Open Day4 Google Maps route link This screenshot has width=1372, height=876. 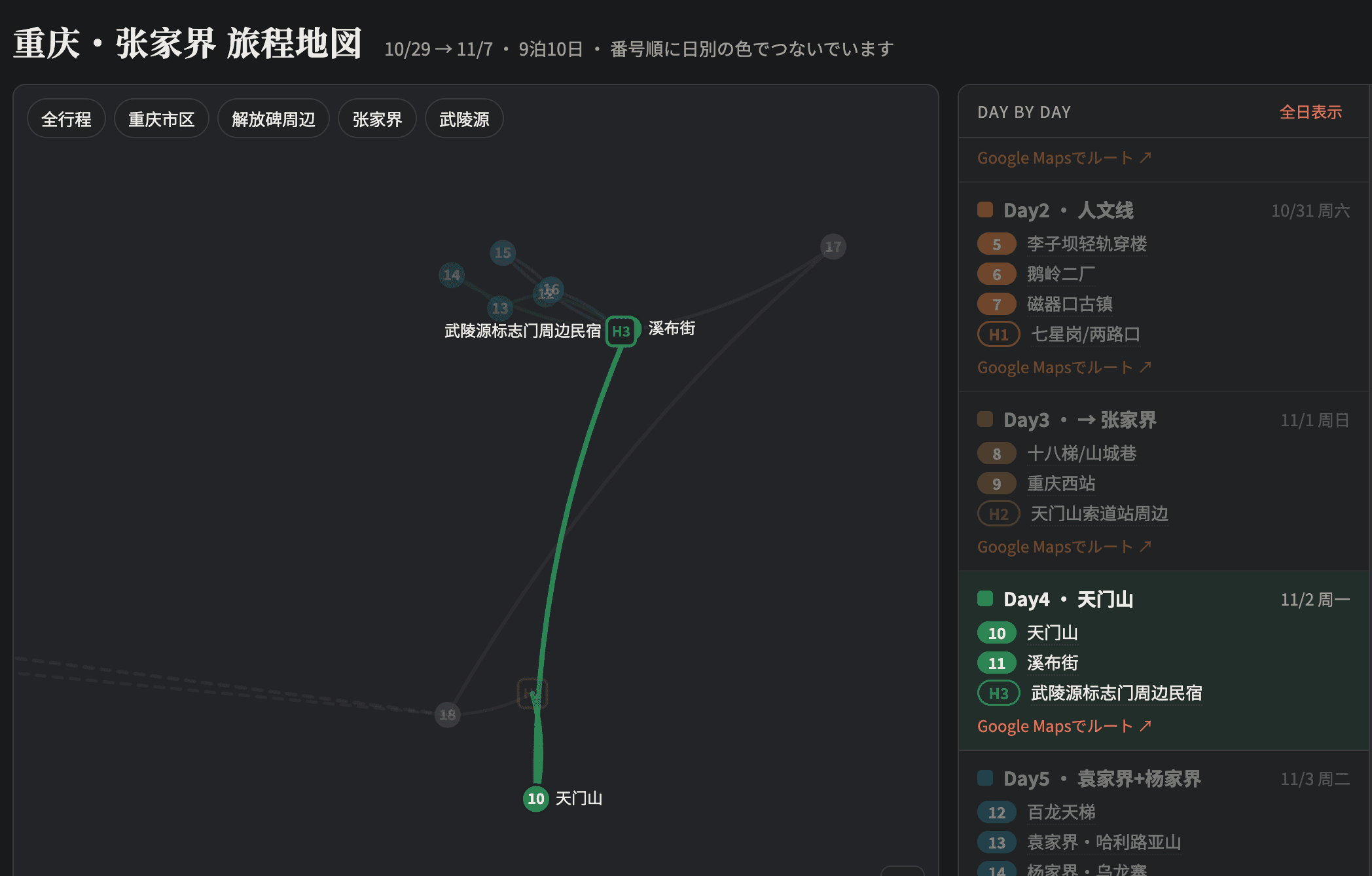(x=1064, y=726)
